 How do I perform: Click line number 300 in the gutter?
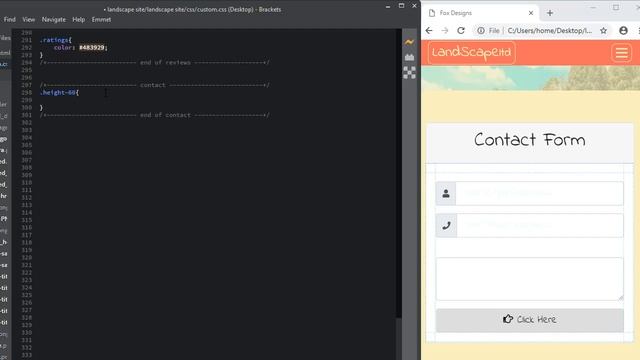(x=27, y=108)
